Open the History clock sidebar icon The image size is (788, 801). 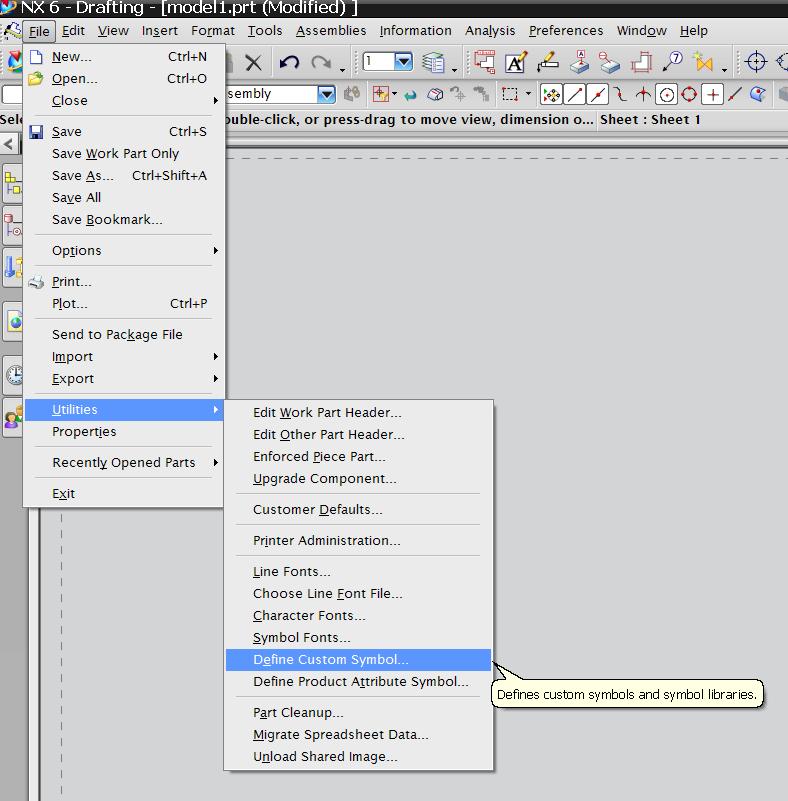click(14, 375)
